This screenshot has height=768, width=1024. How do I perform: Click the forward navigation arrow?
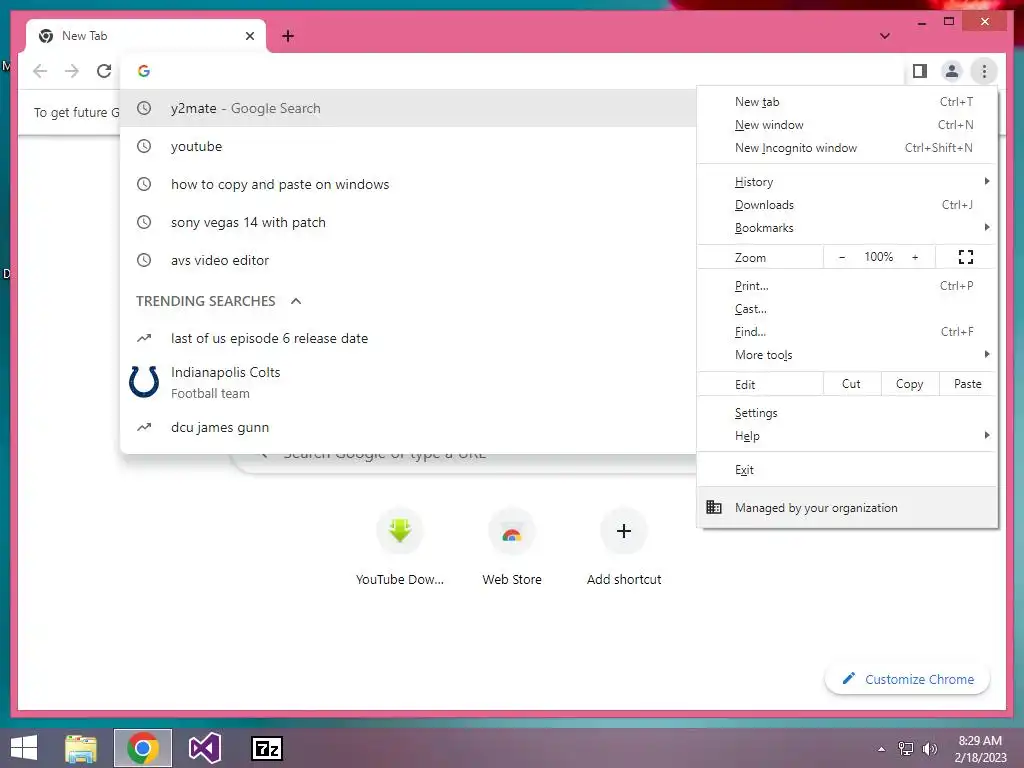point(72,71)
